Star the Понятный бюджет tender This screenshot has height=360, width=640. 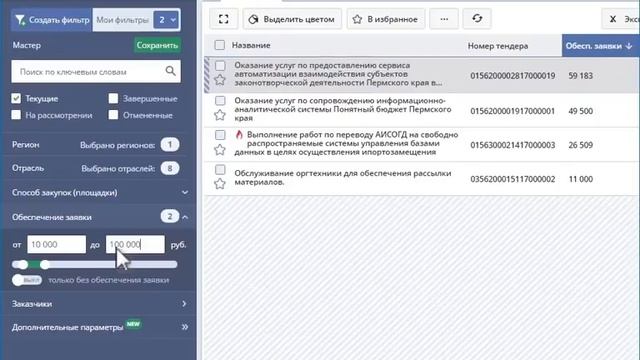[220, 115]
